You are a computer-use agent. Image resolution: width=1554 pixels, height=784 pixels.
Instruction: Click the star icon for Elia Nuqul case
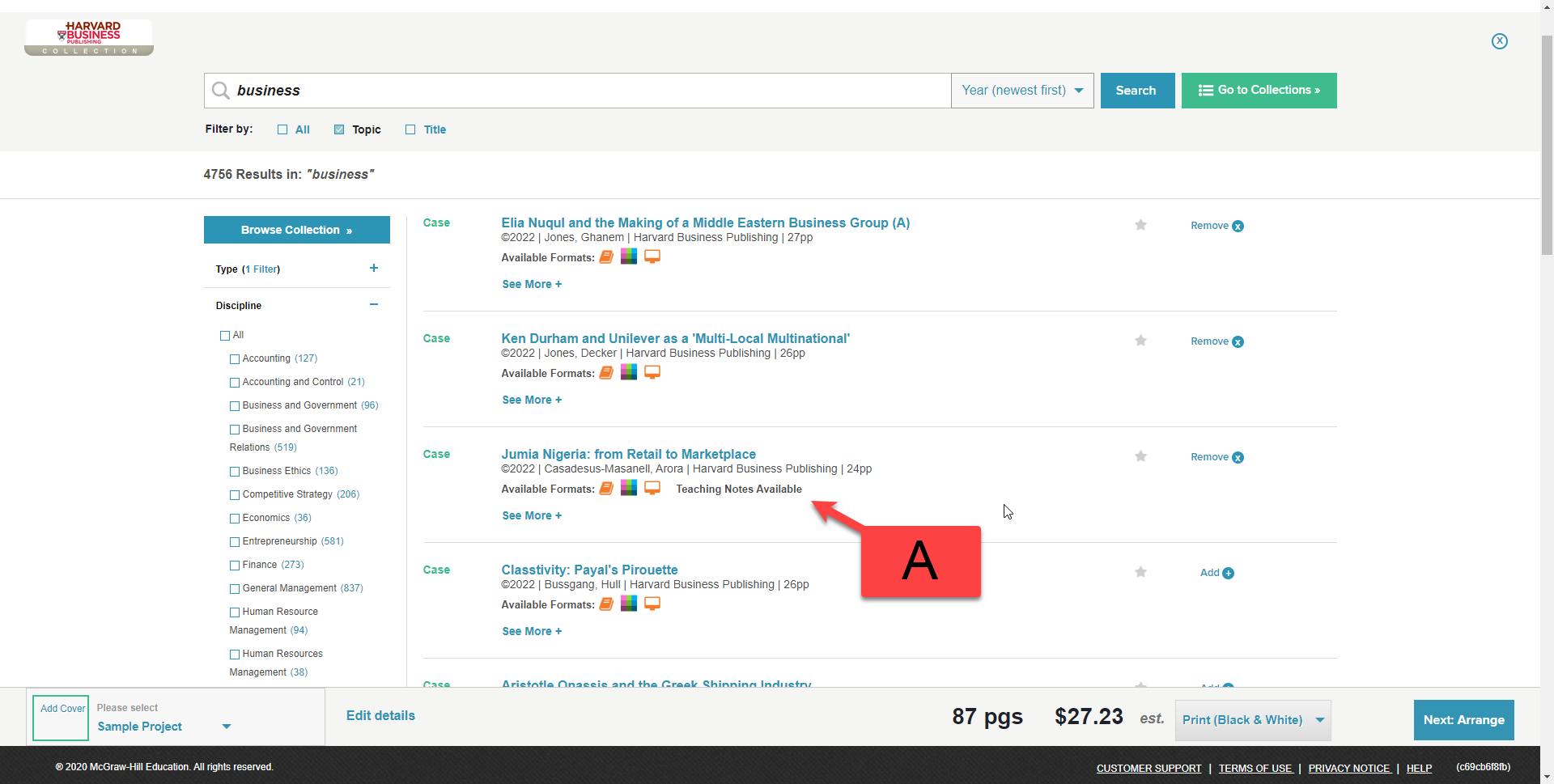[x=1140, y=225]
